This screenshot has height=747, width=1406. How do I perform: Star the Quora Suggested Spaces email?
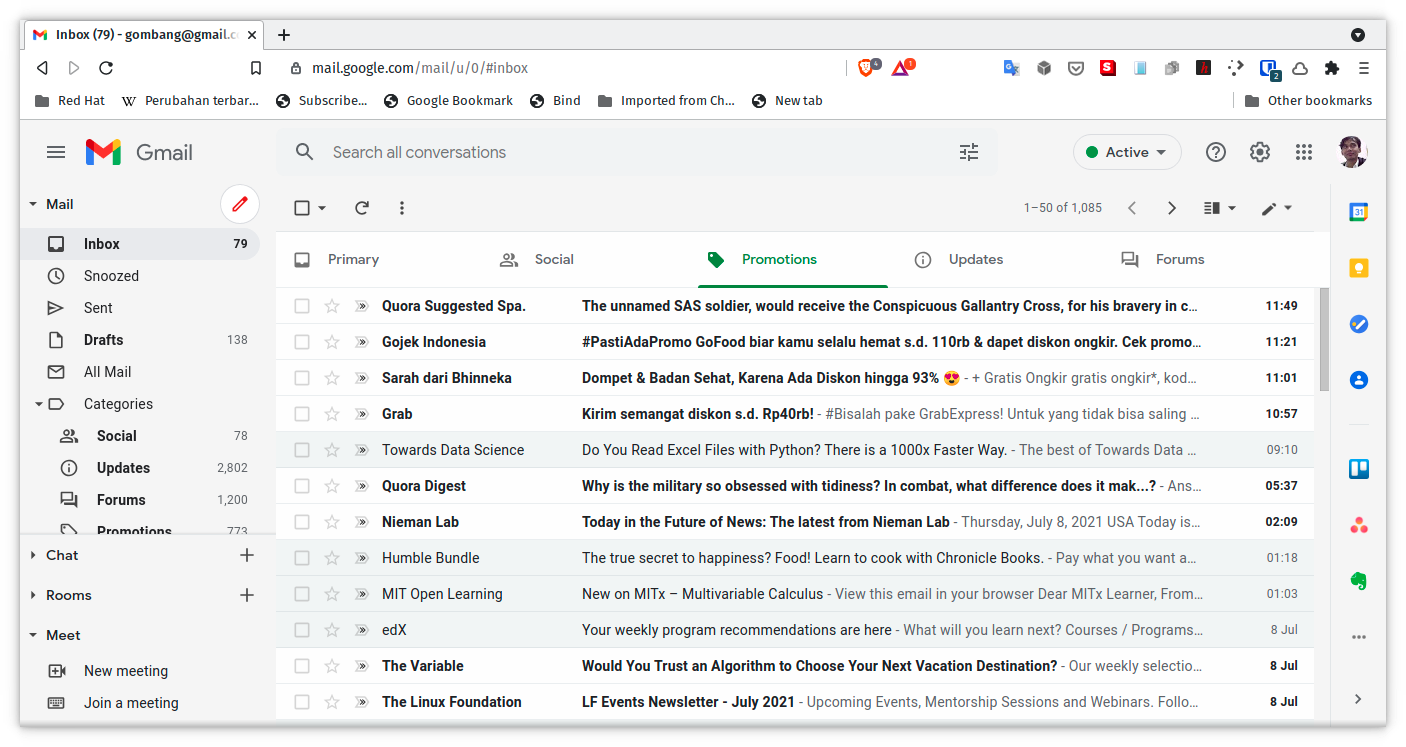[332, 306]
